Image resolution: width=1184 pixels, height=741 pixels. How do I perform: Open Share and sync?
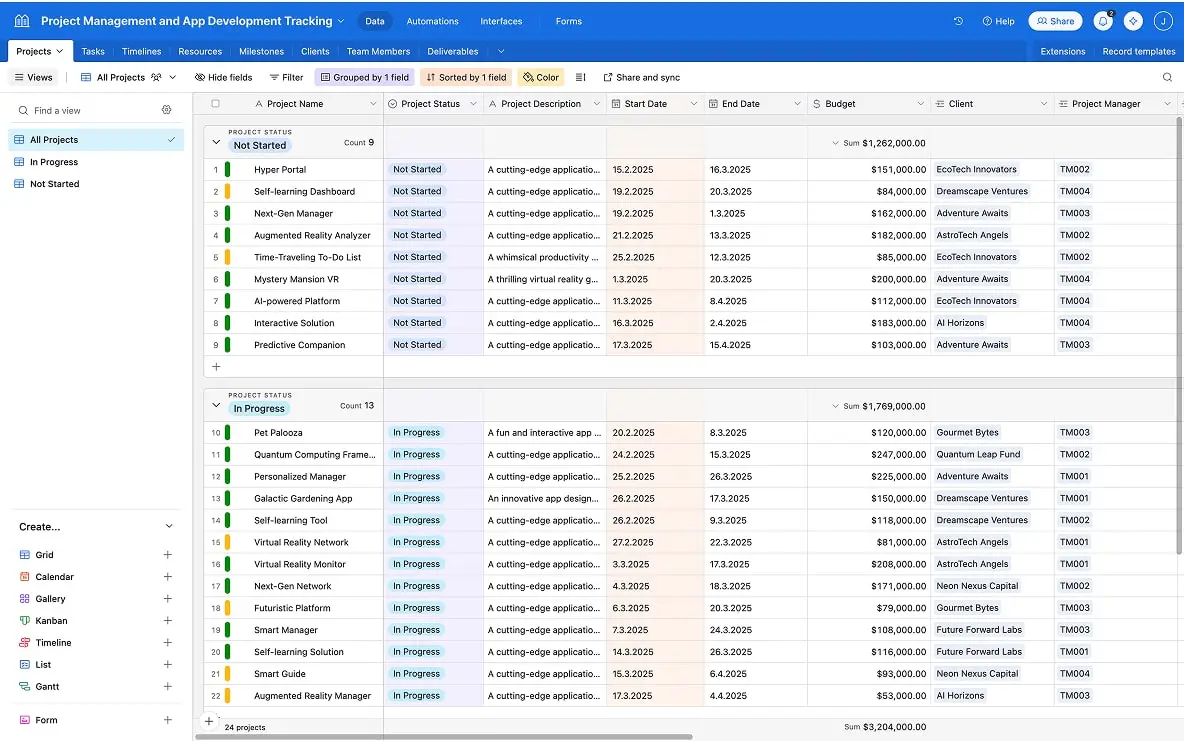(x=641, y=77)
